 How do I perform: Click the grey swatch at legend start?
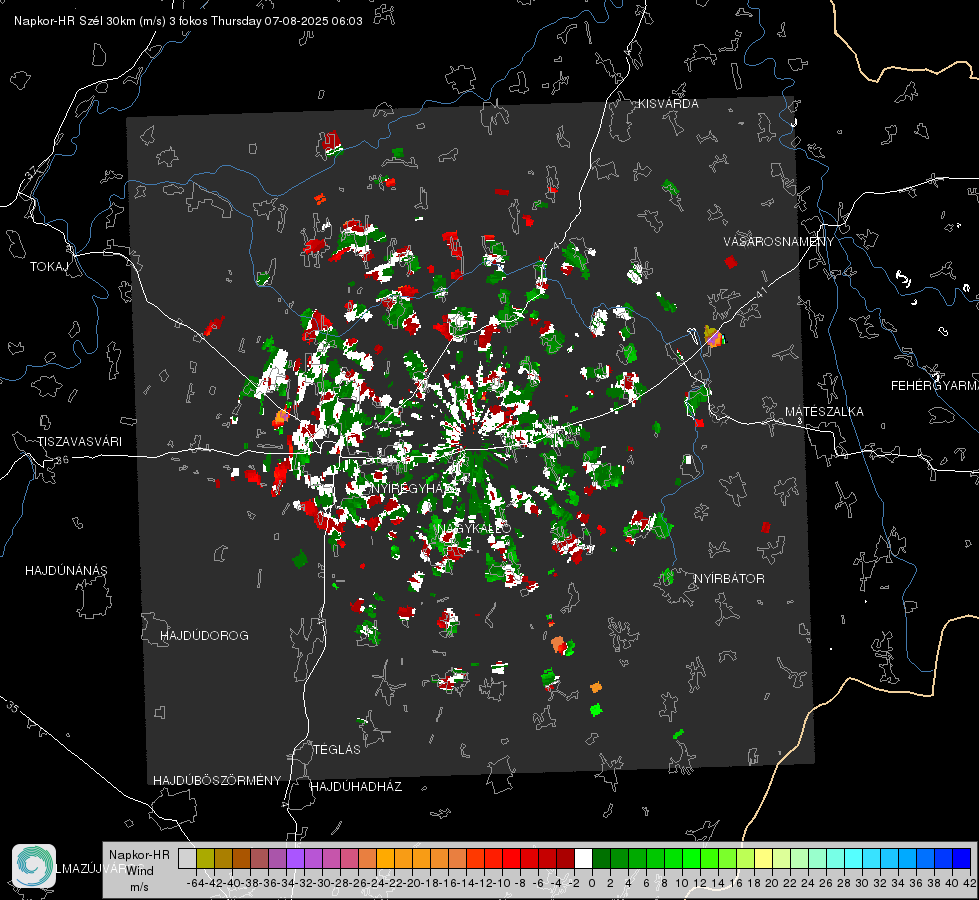187,858
